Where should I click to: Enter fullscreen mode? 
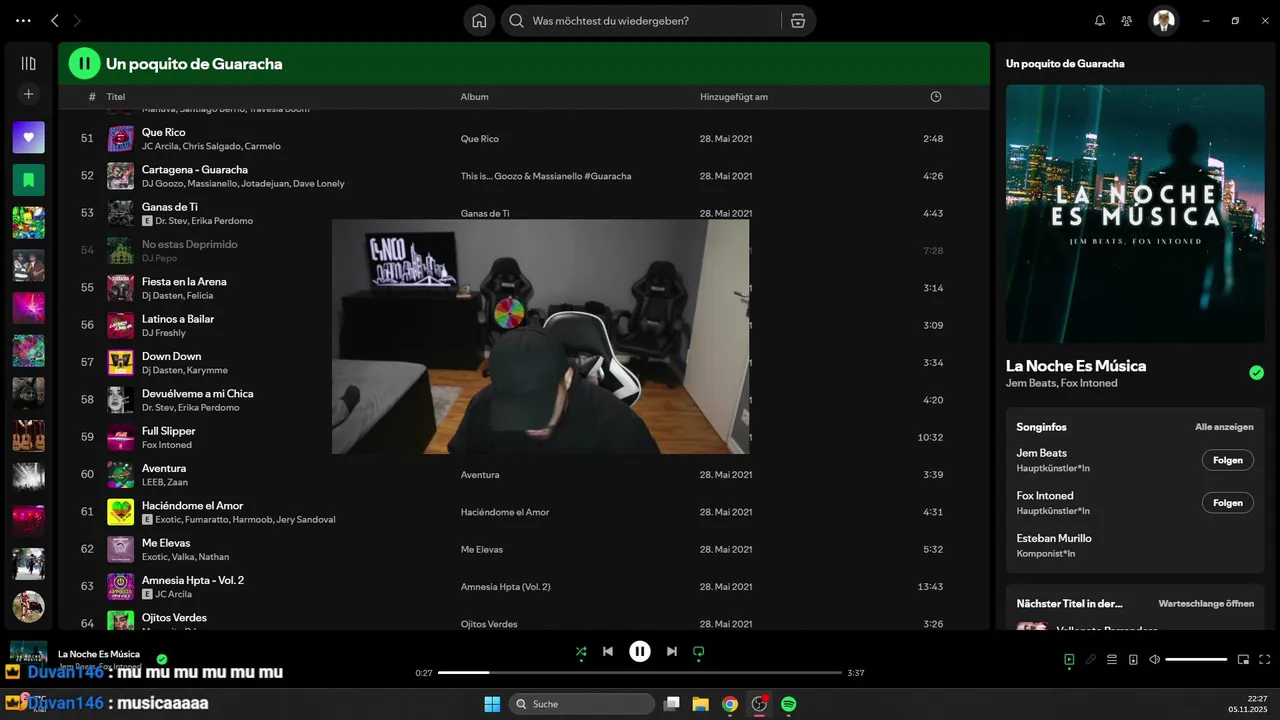1265,660
